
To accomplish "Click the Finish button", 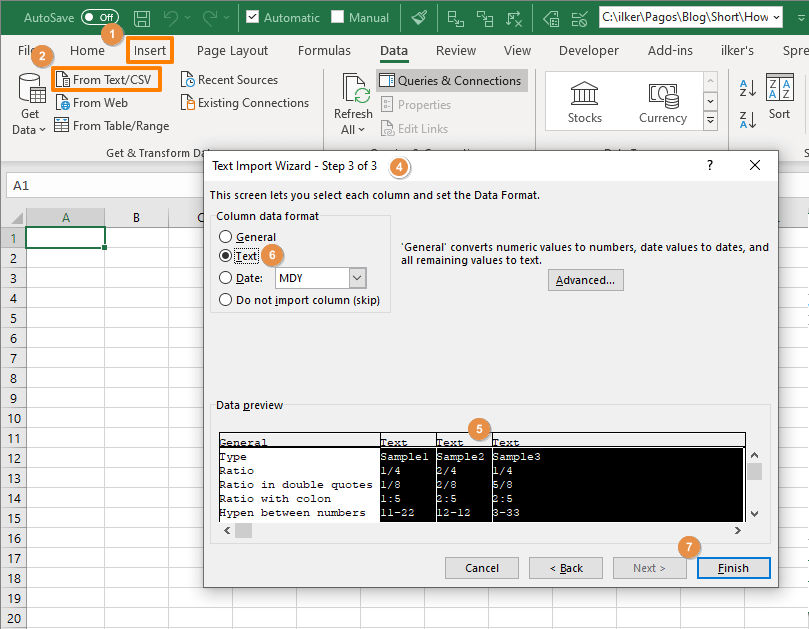I will 733,567.
